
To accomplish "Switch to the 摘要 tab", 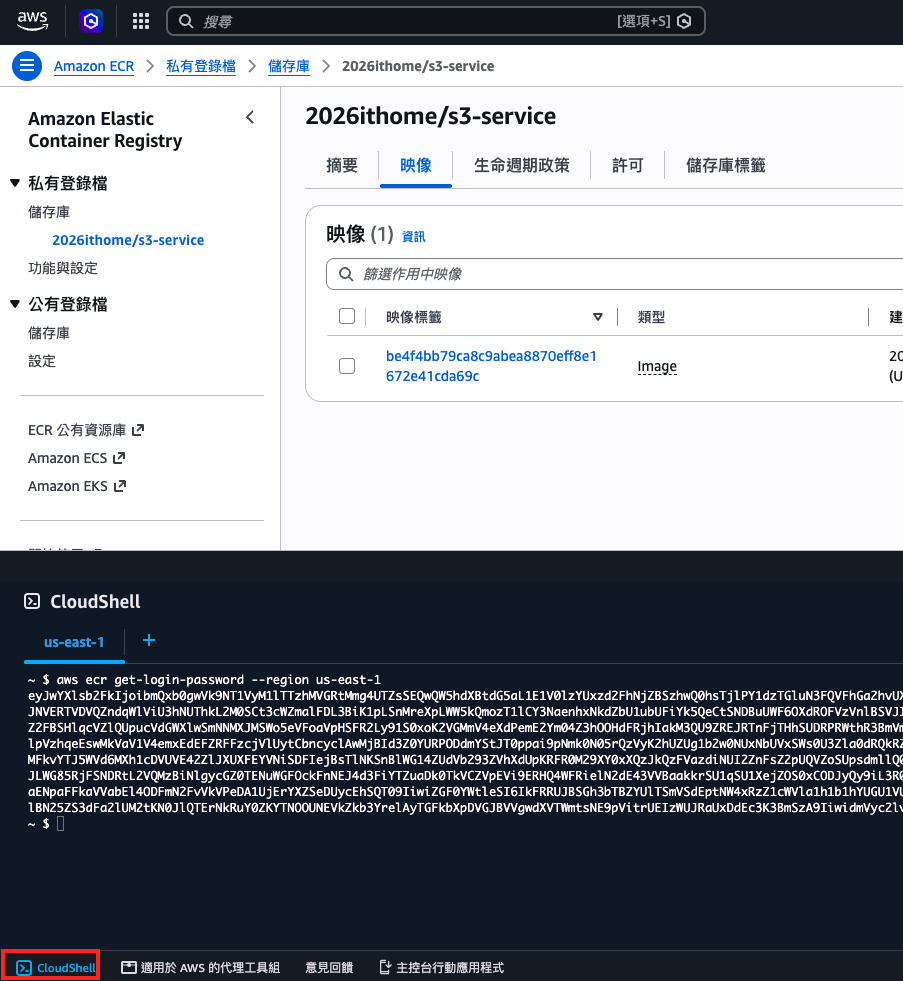I will (x=342, y=165).
